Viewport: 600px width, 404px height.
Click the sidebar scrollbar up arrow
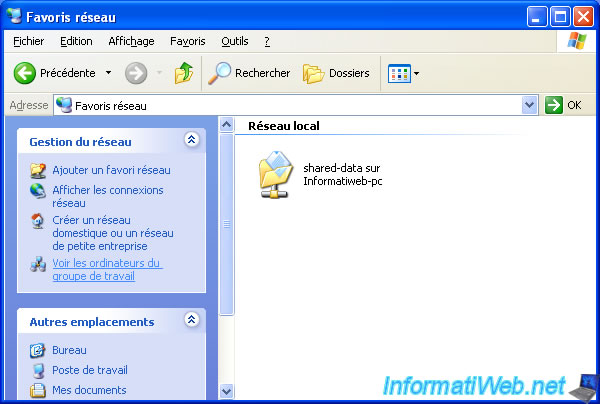[227, 125]
